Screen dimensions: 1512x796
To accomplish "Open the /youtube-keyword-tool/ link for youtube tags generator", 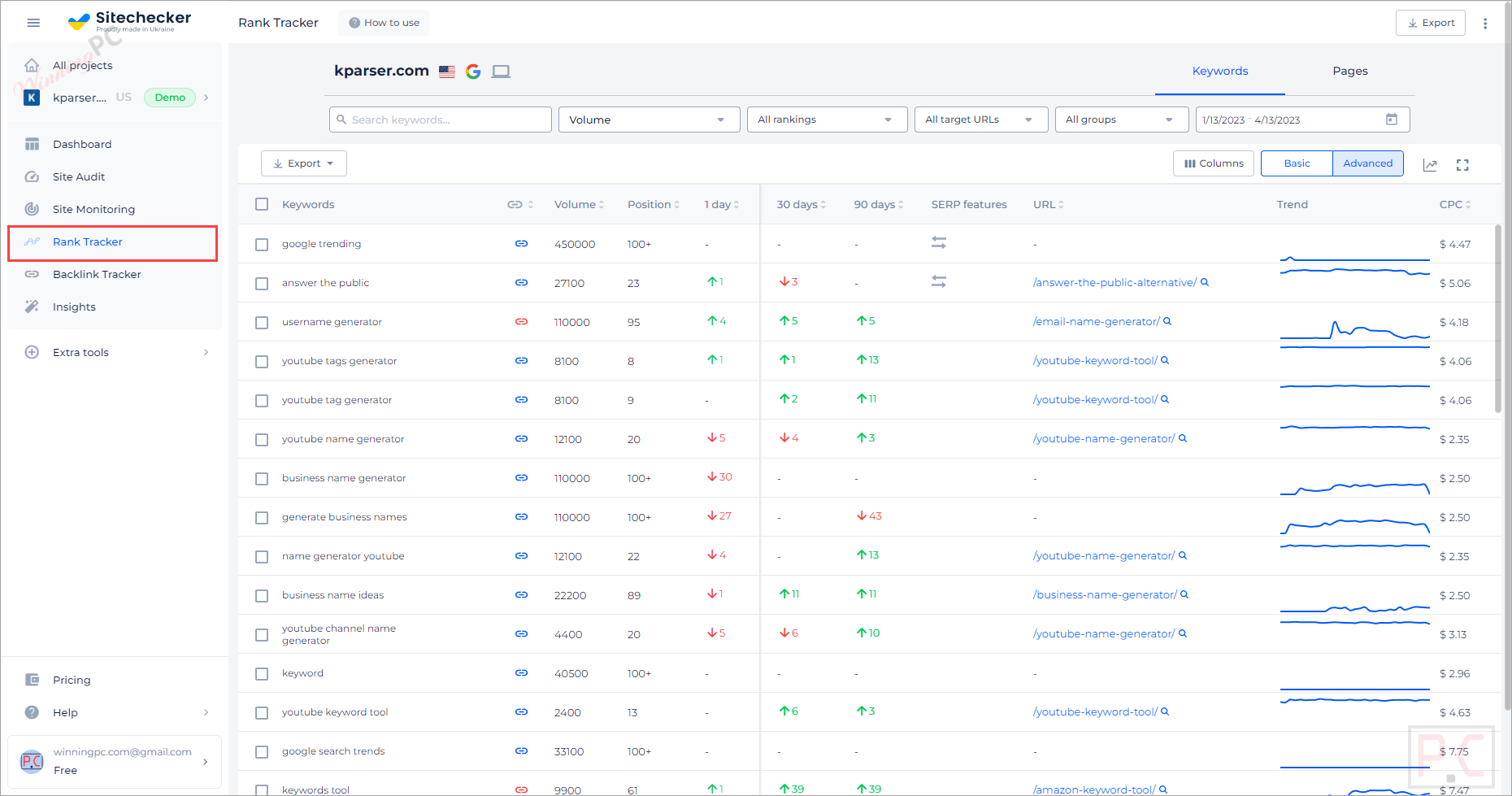I will tap(1095, 360).
